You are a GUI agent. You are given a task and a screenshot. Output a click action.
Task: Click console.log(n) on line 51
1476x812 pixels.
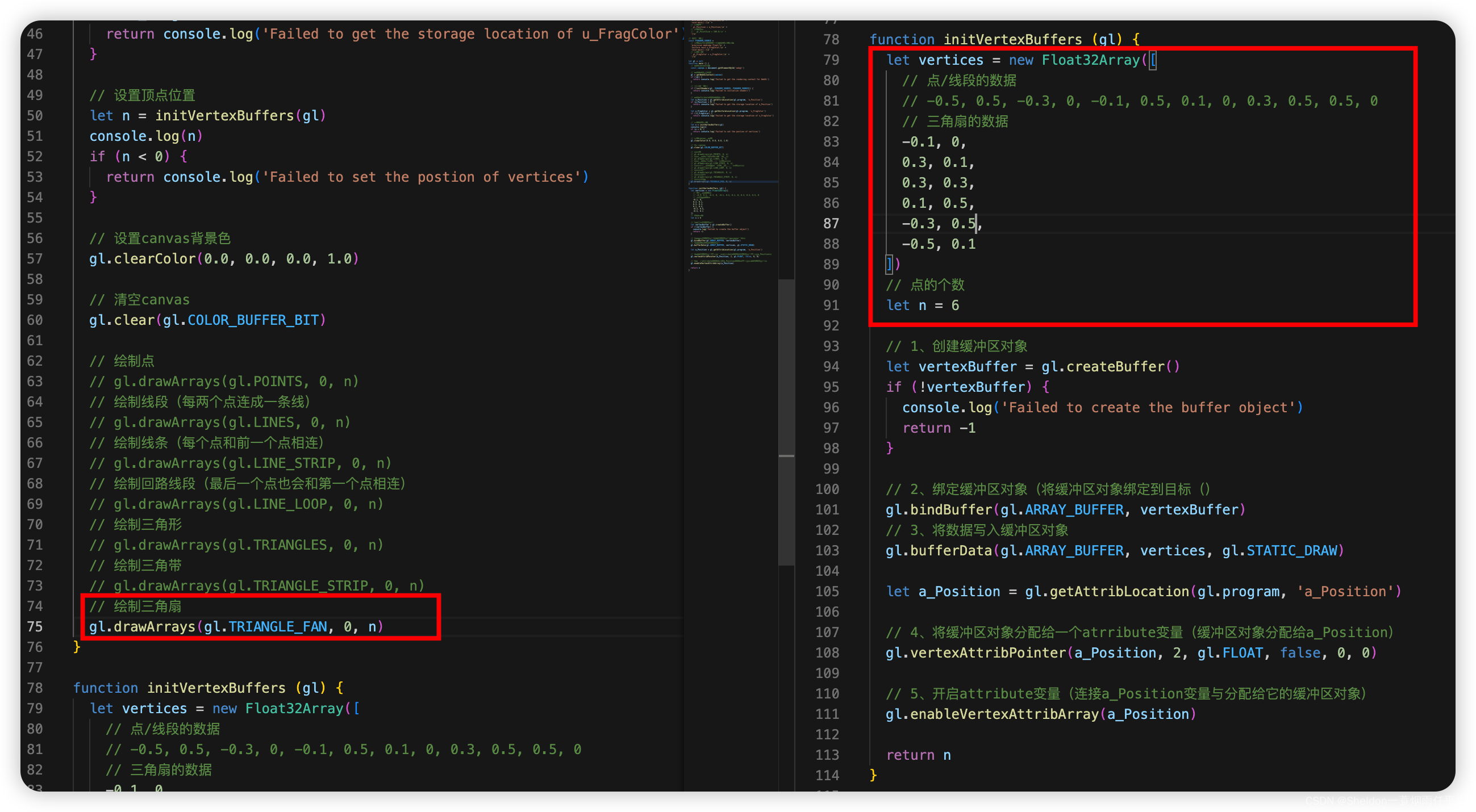coord(145,136)
